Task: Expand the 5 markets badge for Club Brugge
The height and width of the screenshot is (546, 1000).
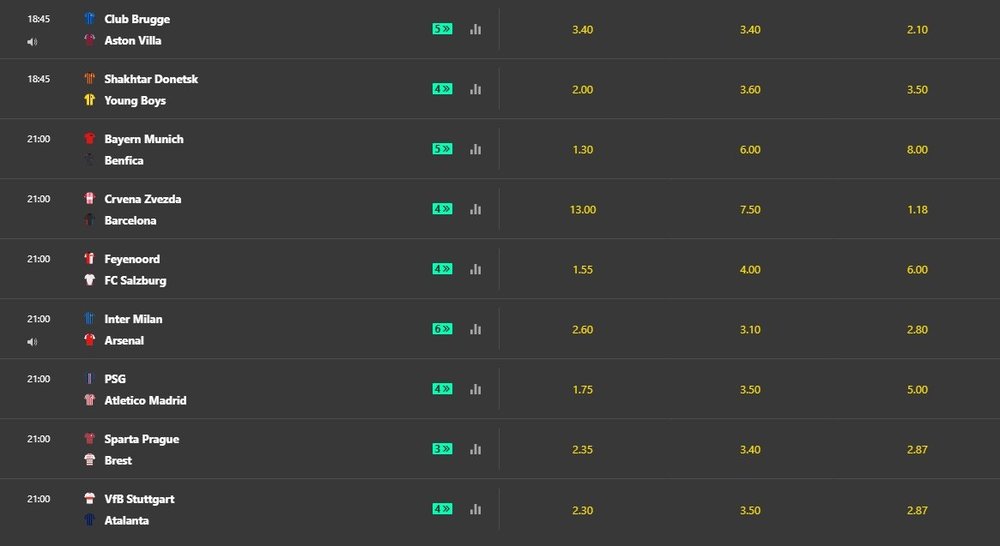Action: [x=442, y=29]
